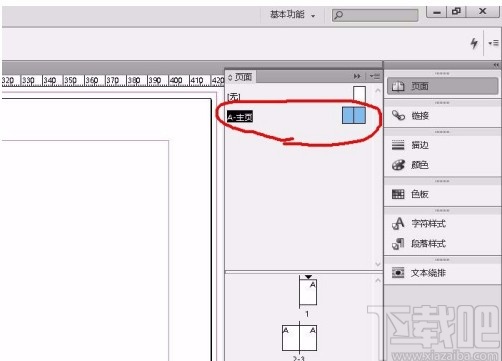Screen dimensions: 502x361
Task: Click the [无] blank master thumbnail
Action: 359,94
